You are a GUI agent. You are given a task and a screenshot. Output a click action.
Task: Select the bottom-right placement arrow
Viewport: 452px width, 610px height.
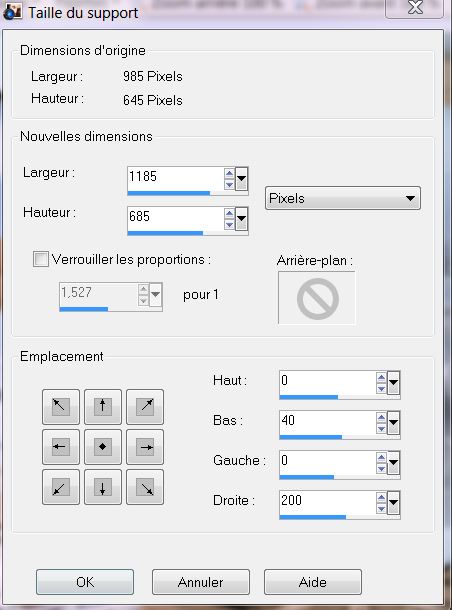tap(145, 487)
